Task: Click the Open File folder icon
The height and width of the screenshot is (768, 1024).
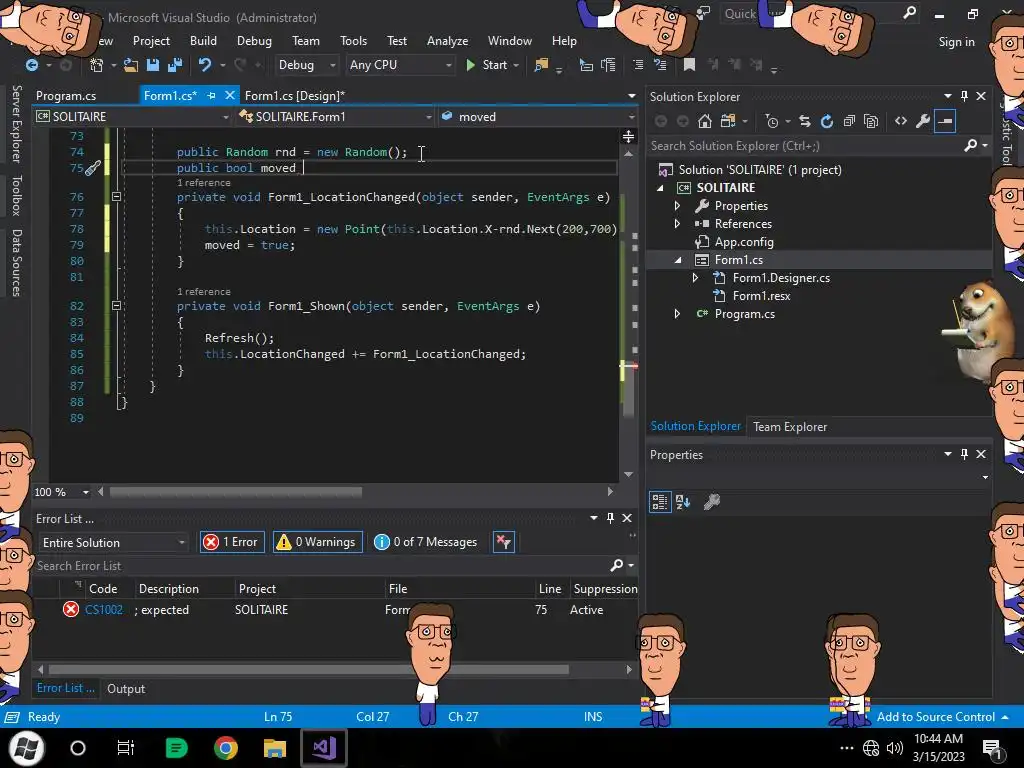Action: [131, 65]
